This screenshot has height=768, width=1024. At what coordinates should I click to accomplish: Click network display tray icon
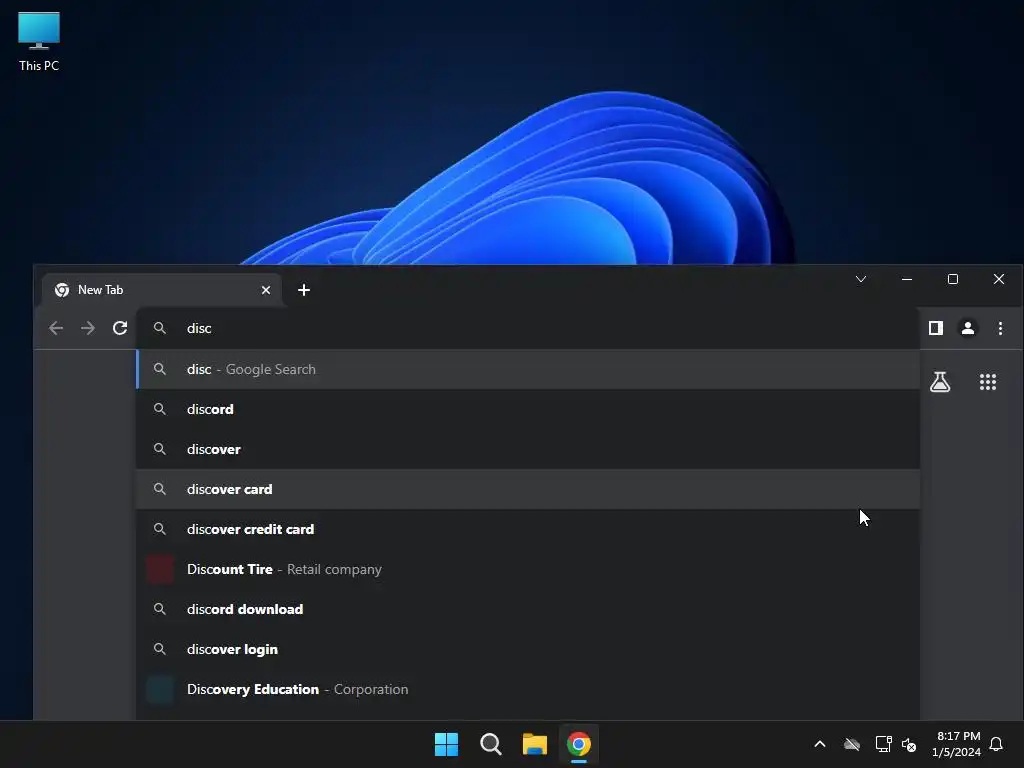pyautogui.click(x=884, y=744)
